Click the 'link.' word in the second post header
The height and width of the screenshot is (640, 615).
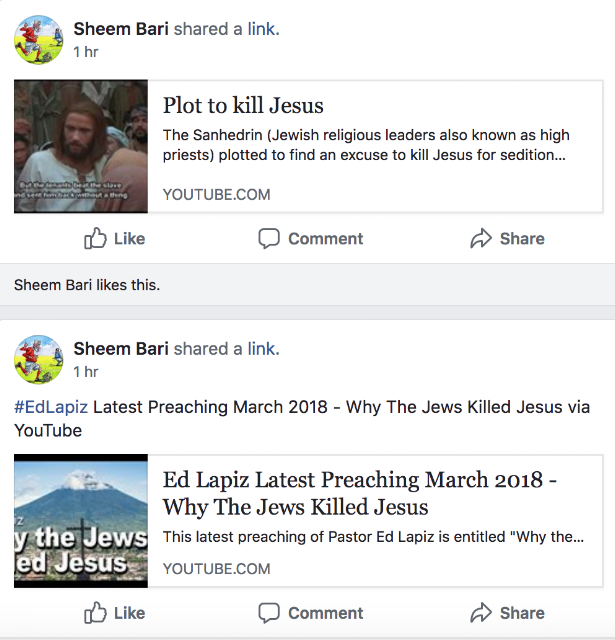point(264,349)
